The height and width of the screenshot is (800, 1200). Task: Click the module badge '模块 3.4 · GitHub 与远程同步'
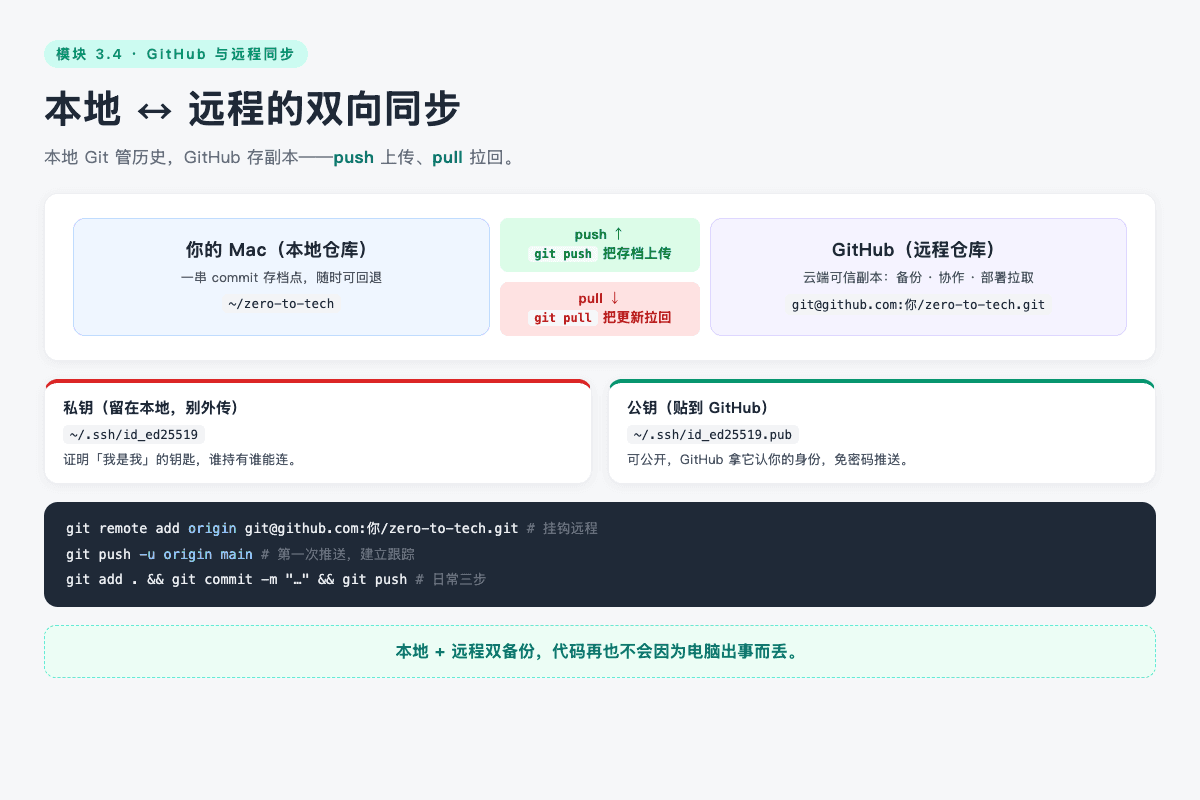tap(175, 54)
